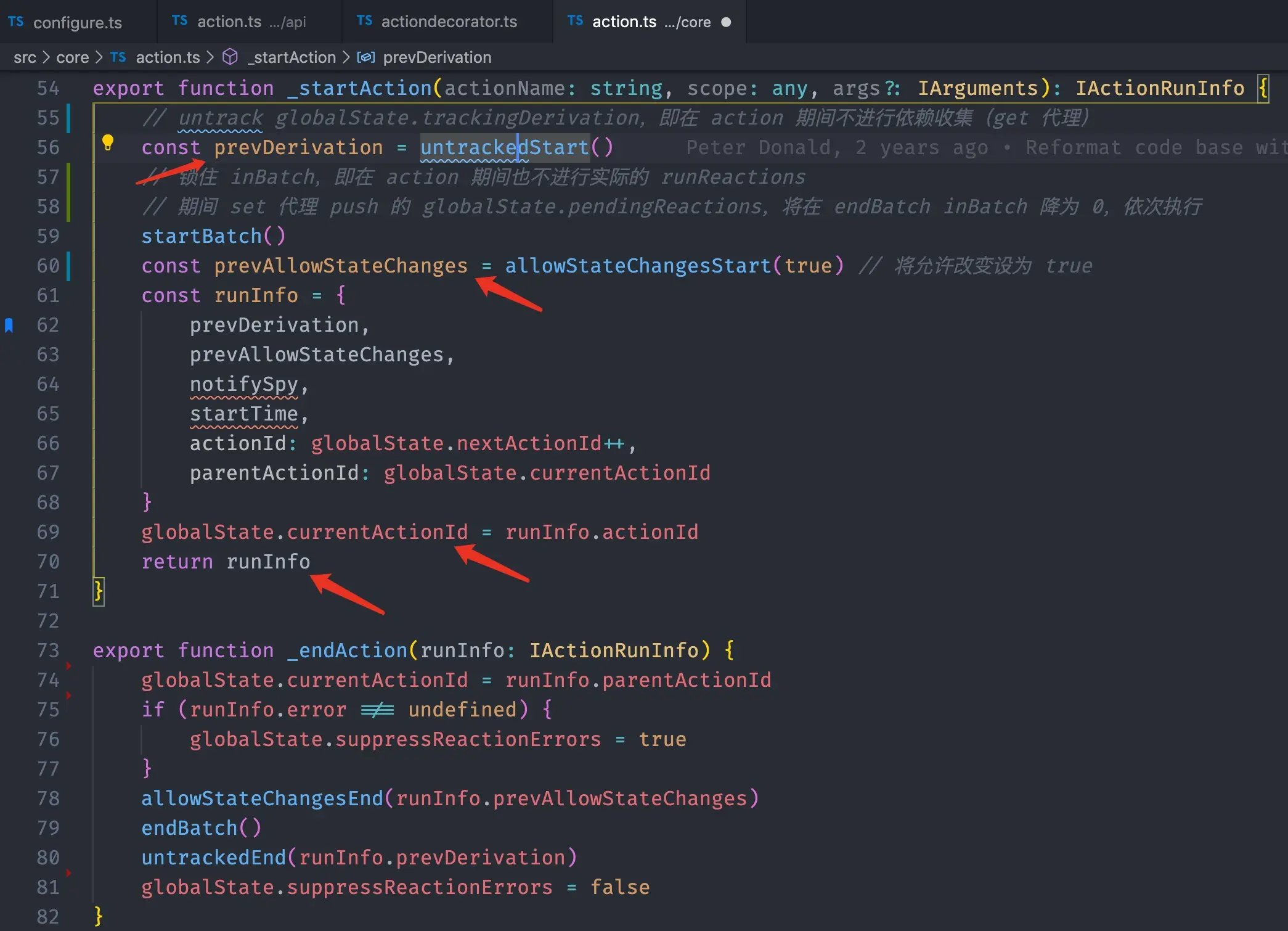This screenshot has height=931, width=1288.
Task: Click the TS icon on actiondecorator.ts tab
Action: (364, 21)
